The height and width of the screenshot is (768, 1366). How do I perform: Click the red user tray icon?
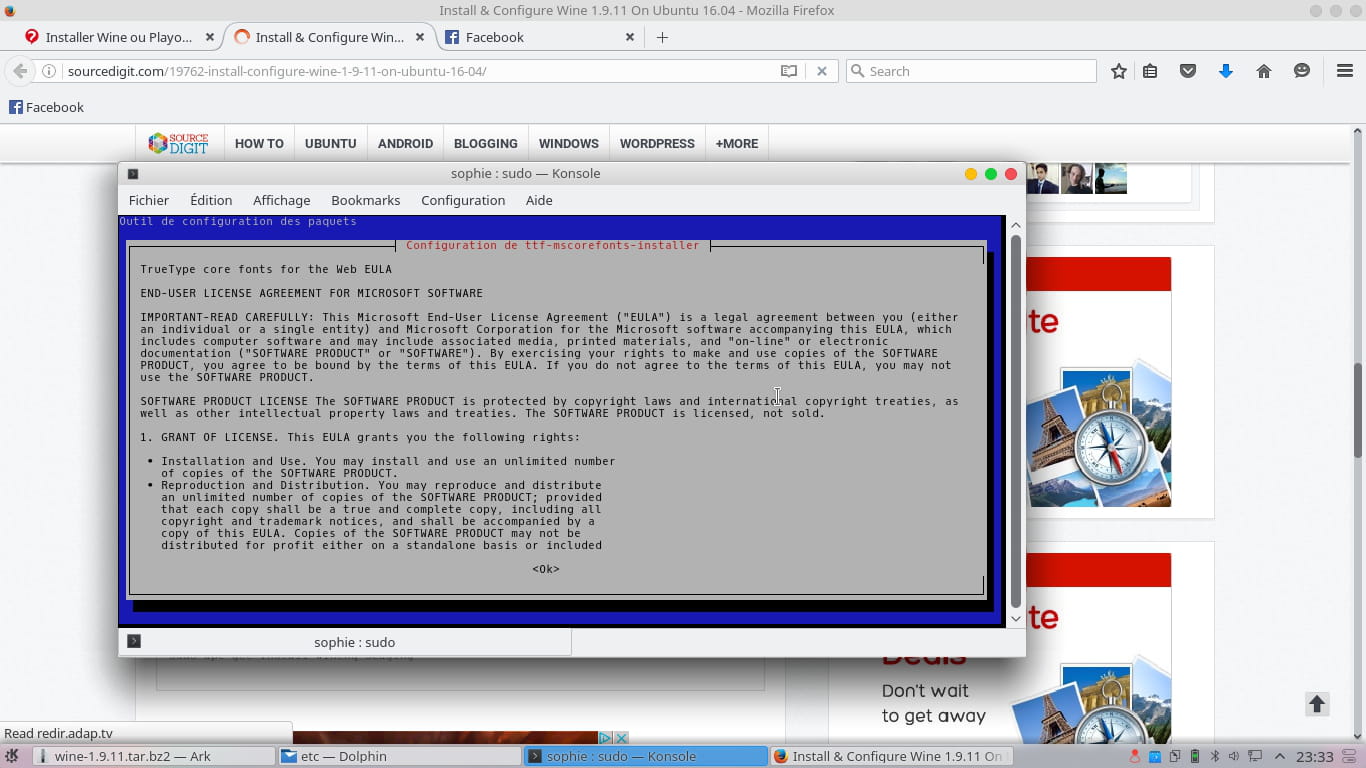coord(1135,756)
